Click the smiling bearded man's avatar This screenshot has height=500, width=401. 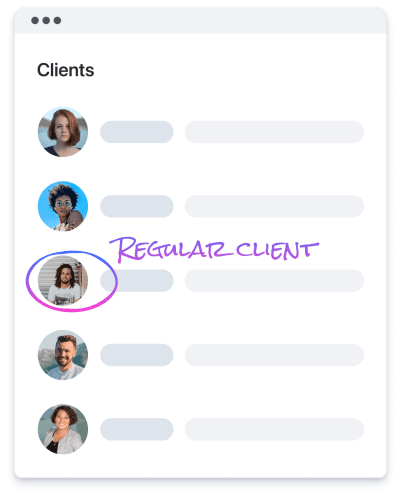63,355
